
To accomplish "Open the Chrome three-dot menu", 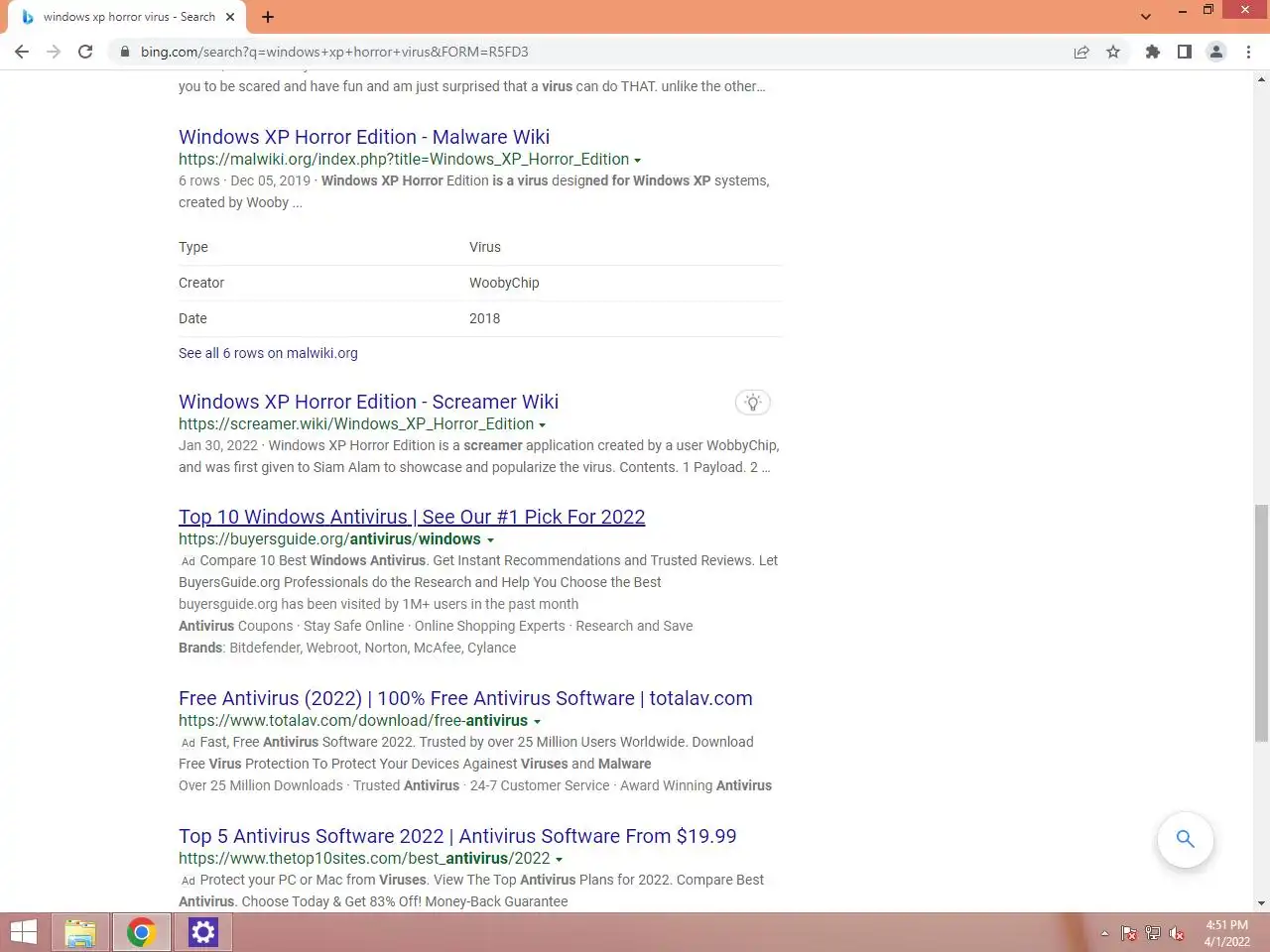I will coord(1248,52).
